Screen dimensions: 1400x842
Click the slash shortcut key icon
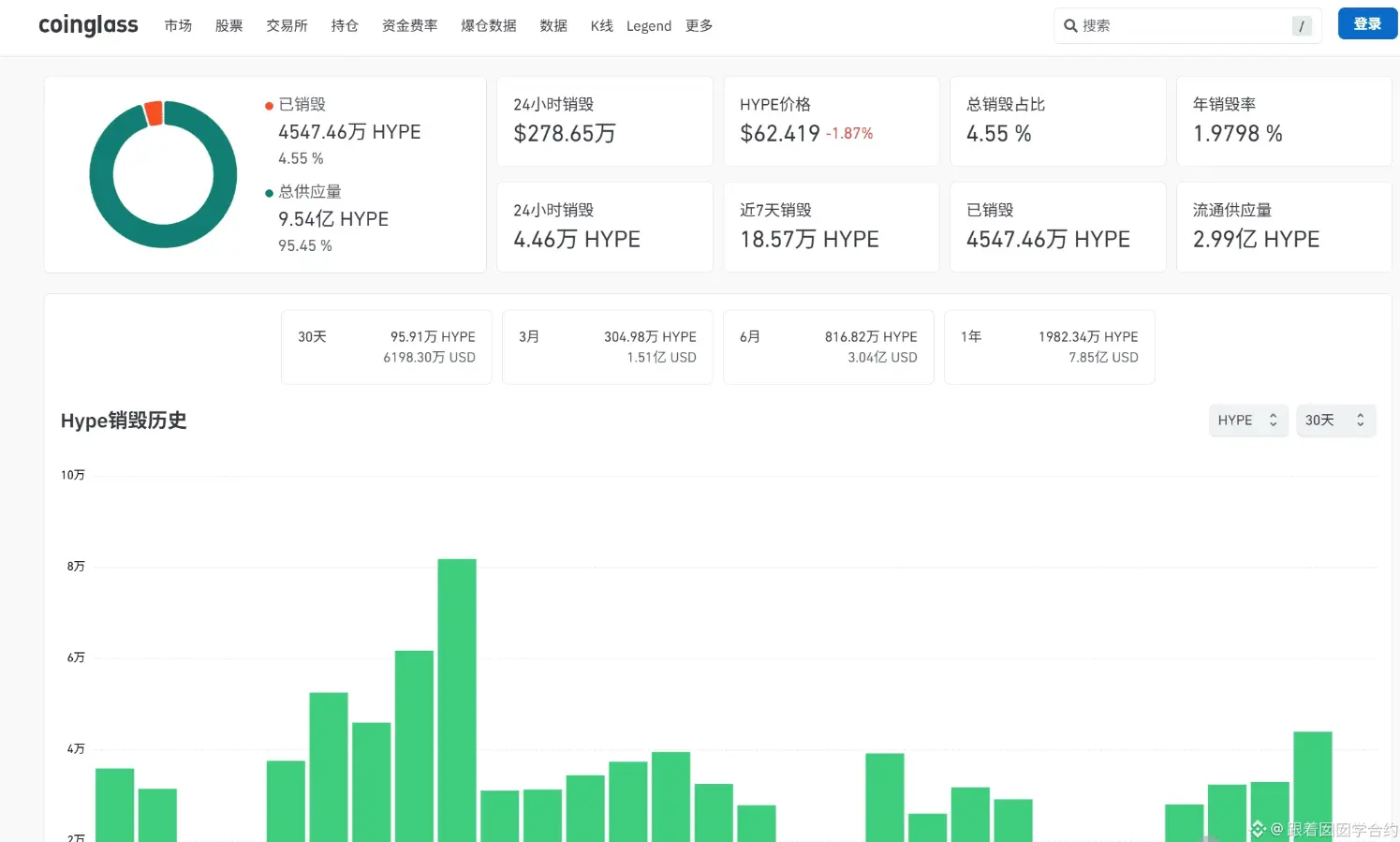(1302, 26)
